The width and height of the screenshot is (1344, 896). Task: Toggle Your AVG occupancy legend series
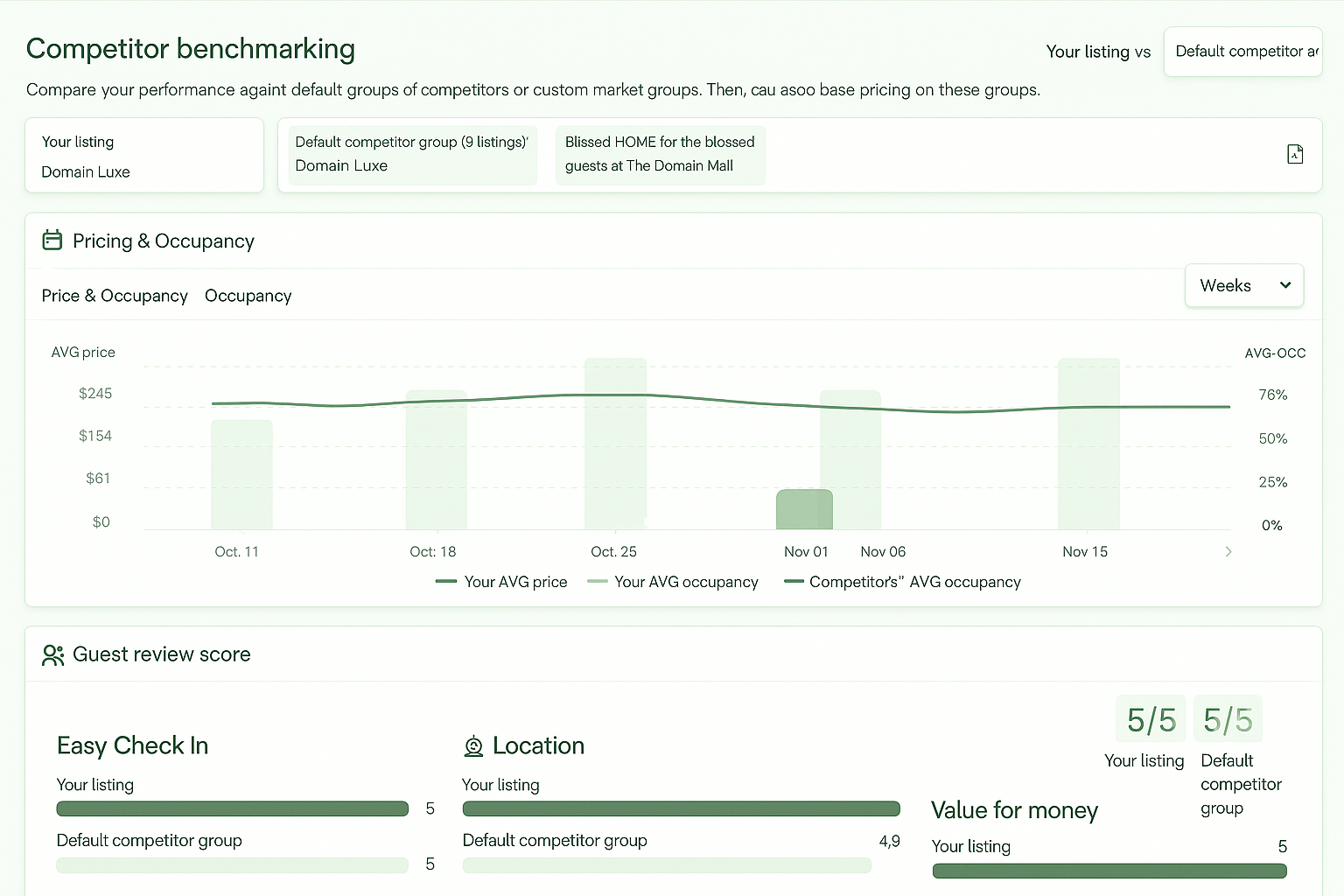pos(673,582)
